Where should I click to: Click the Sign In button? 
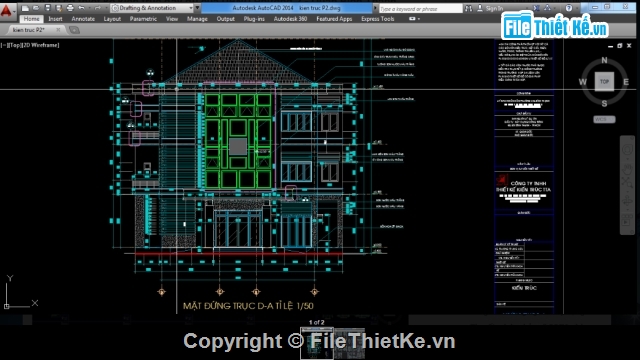coord(491,8)
